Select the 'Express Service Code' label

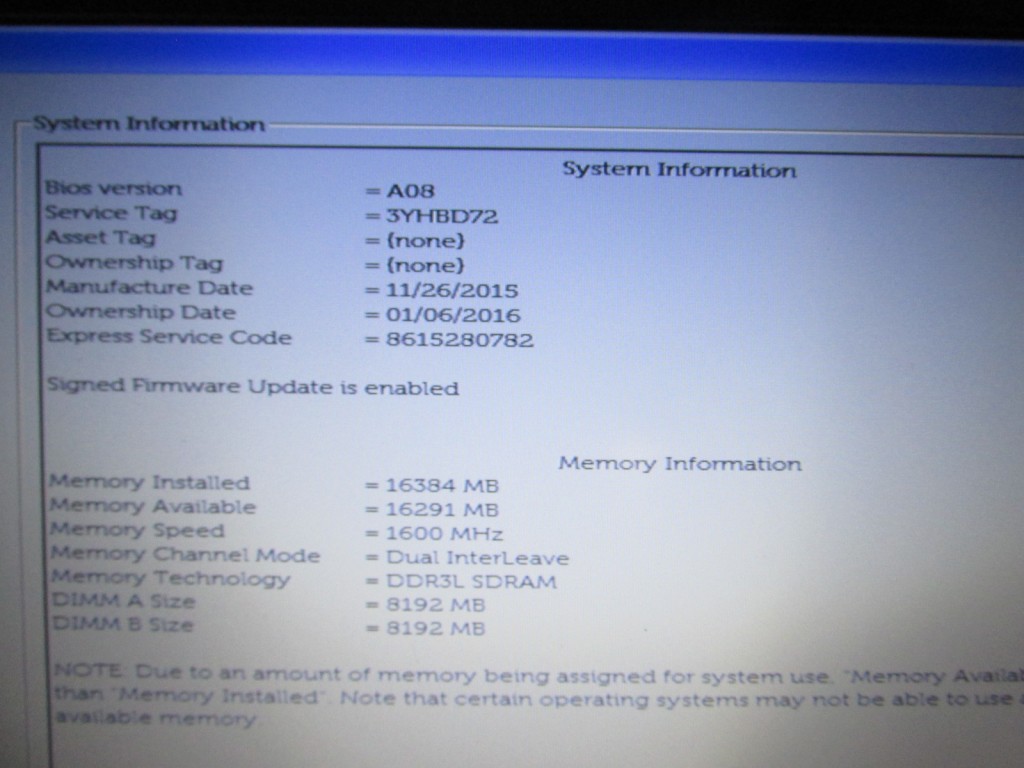click(169, 337)
